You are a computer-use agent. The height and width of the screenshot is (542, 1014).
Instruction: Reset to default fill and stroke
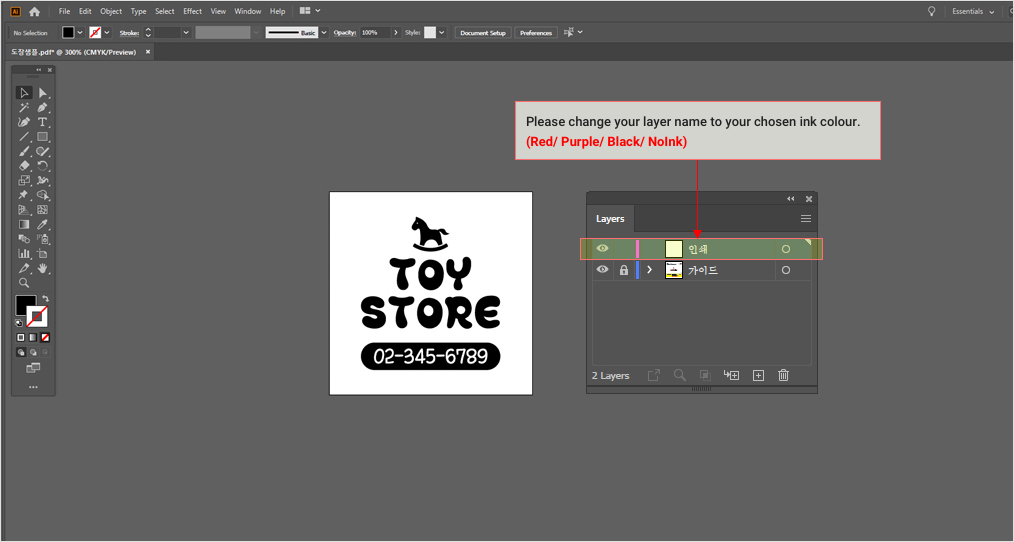pos(19,323)
